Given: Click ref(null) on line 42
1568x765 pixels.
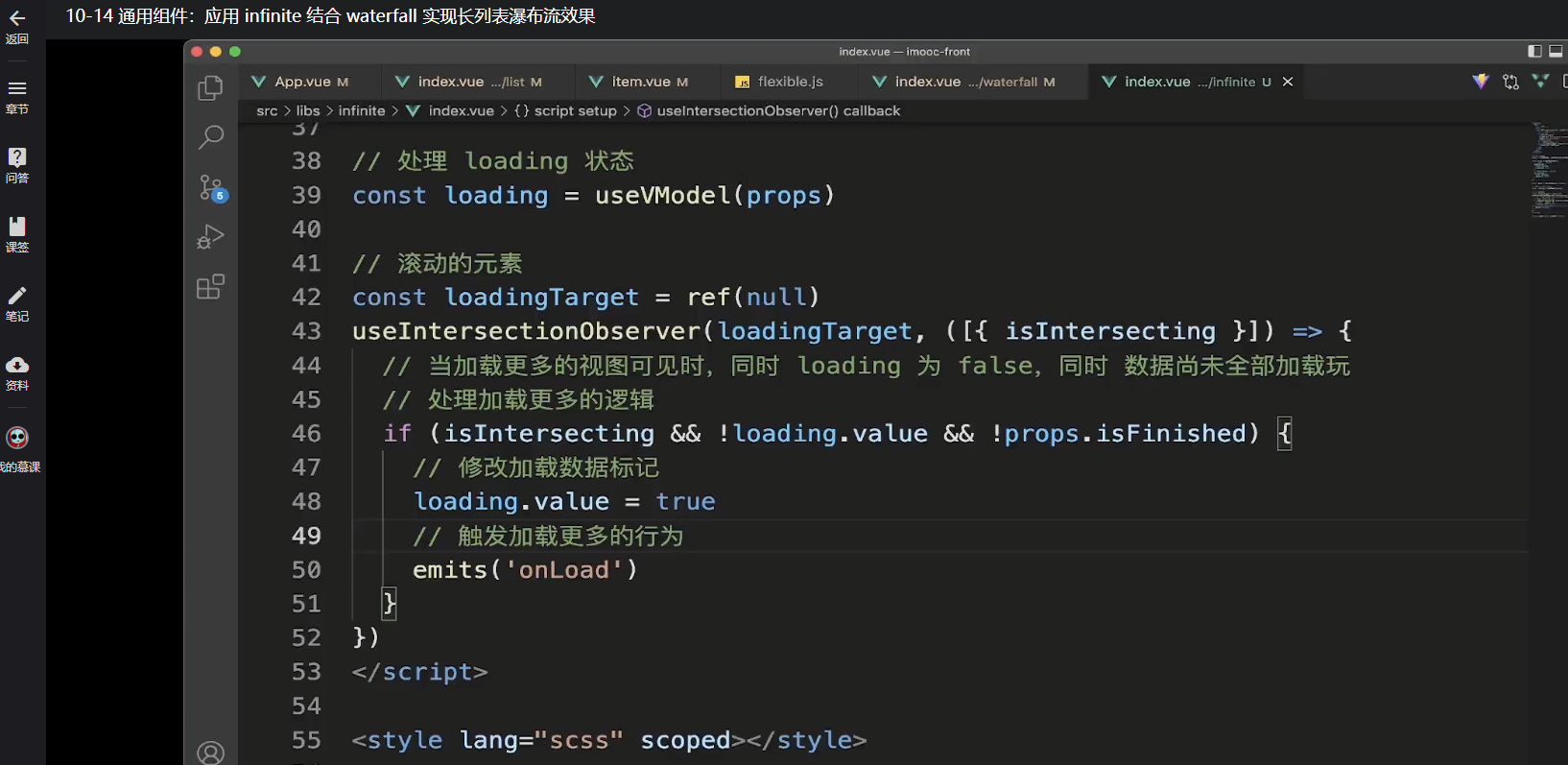Looking at the screenshot, I should tap(753, 298).
